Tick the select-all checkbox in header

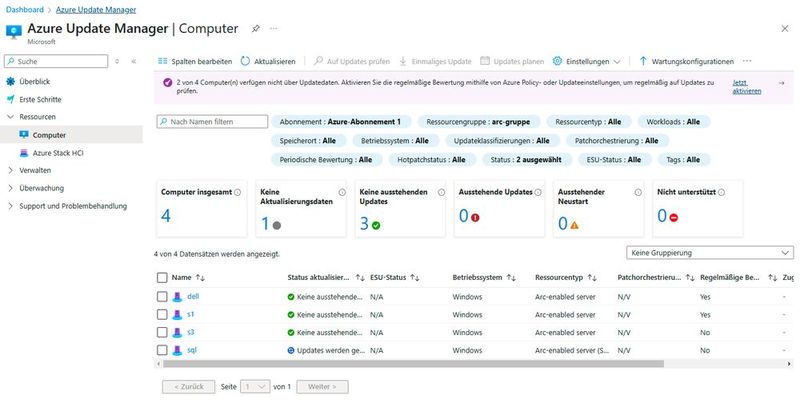162,278
